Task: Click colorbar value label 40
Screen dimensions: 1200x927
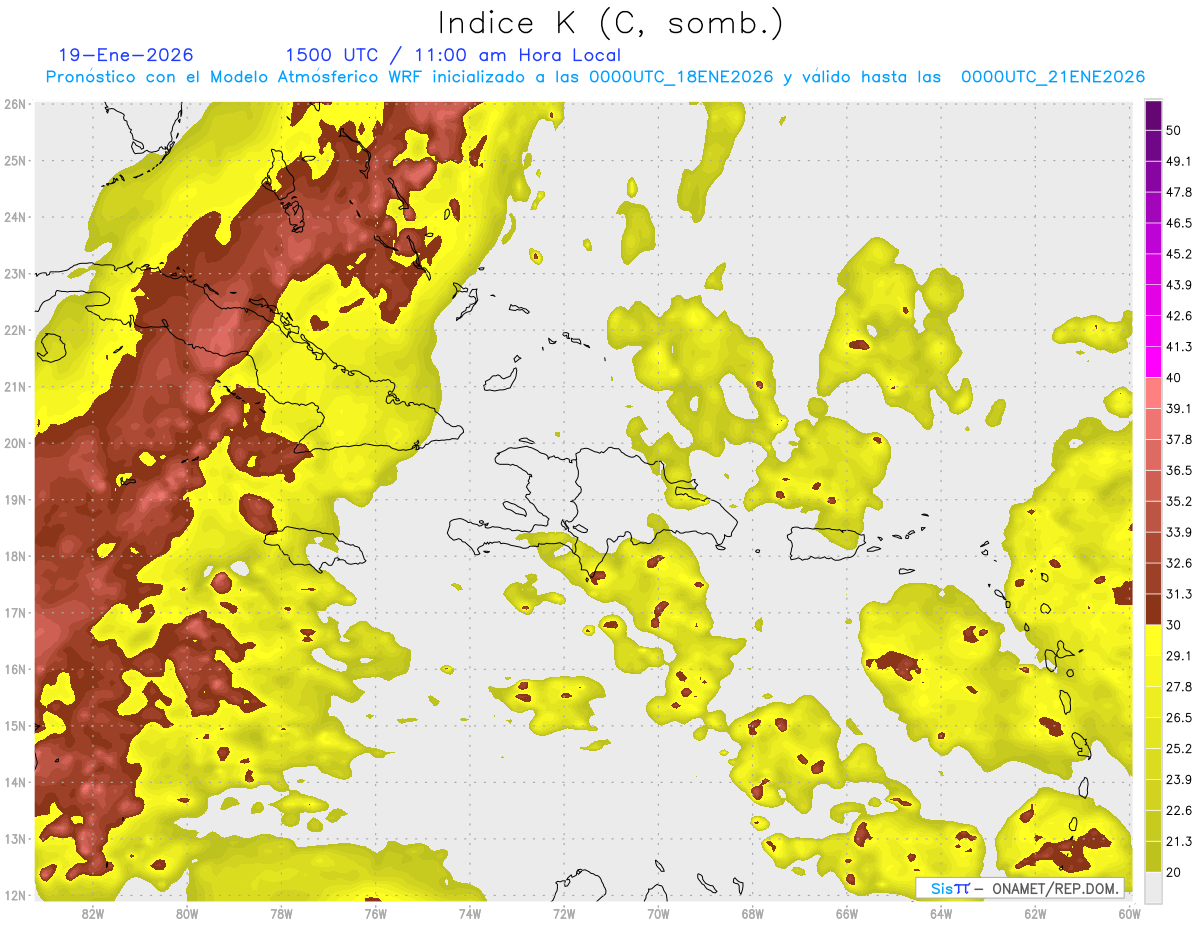Action: (x=1173, y=377)
